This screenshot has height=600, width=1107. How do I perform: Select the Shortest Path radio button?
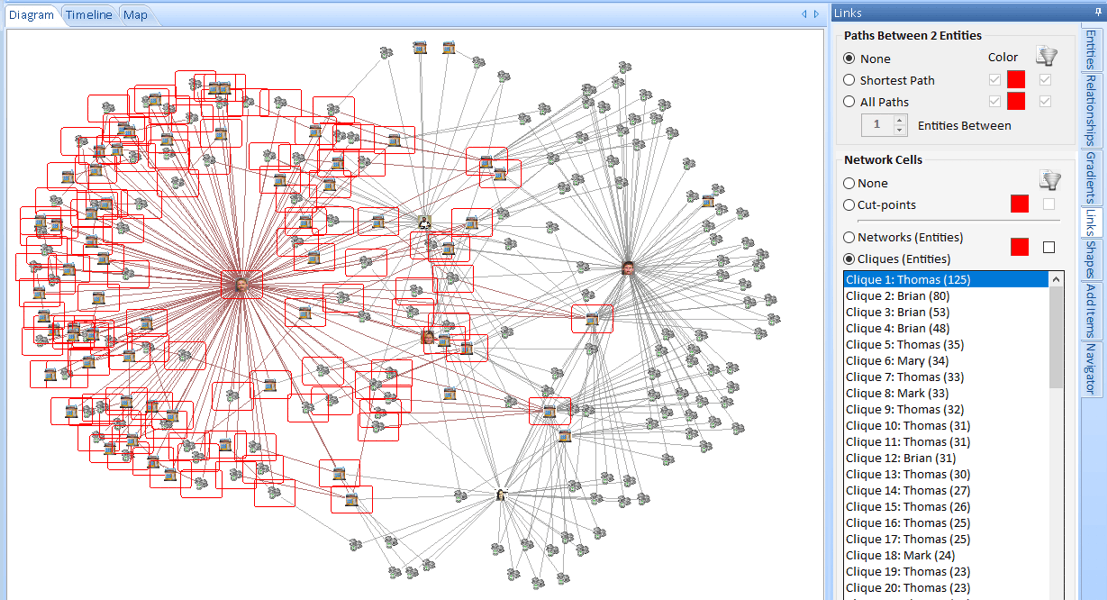850,80
